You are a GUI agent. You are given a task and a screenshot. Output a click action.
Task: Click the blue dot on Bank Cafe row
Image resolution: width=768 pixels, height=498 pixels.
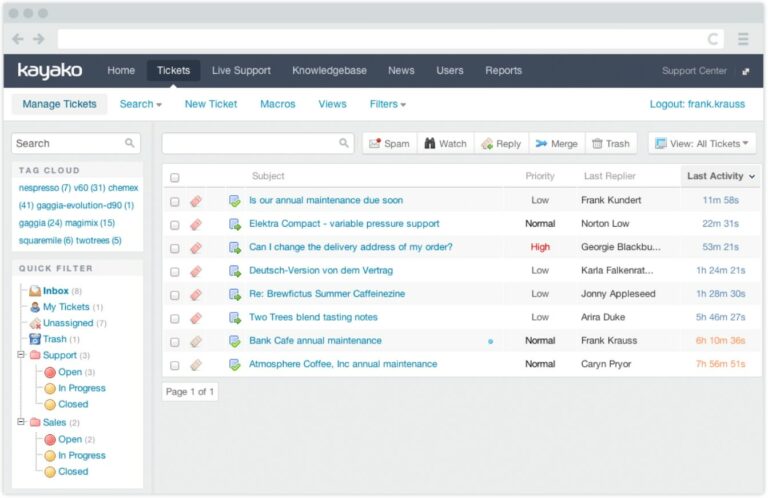[490, 341]
